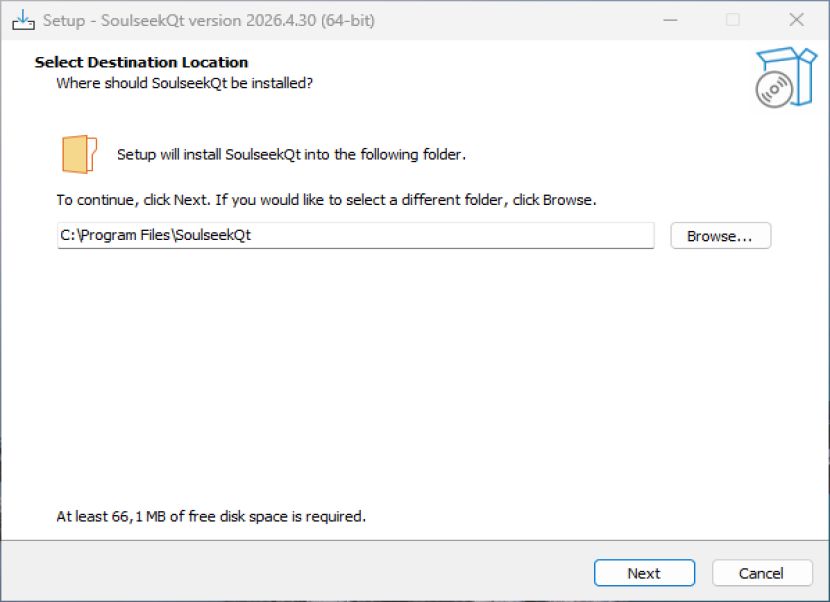
Task: Click the setup installer icon in title bar
Action: [23, 20]
